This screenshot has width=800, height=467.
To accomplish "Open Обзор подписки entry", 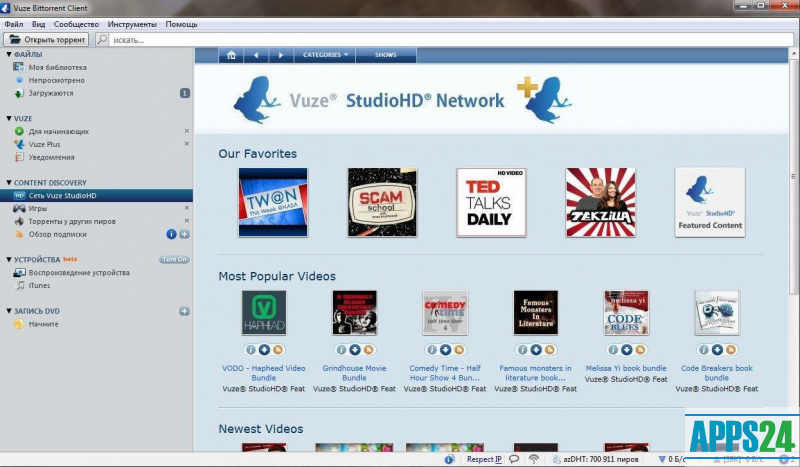I will 57,234.
